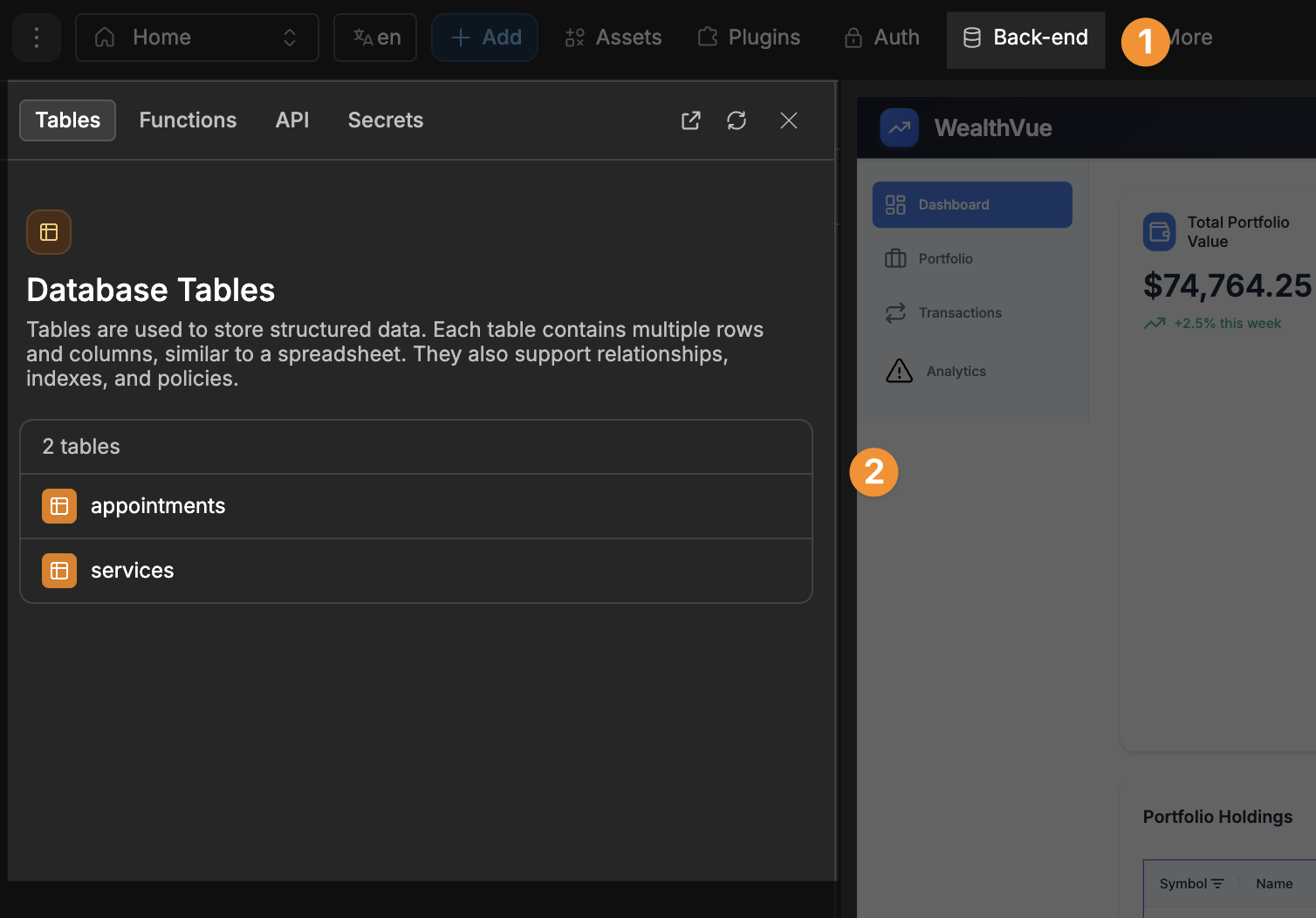Select the Analytics warning icon

tap(899, 370)
